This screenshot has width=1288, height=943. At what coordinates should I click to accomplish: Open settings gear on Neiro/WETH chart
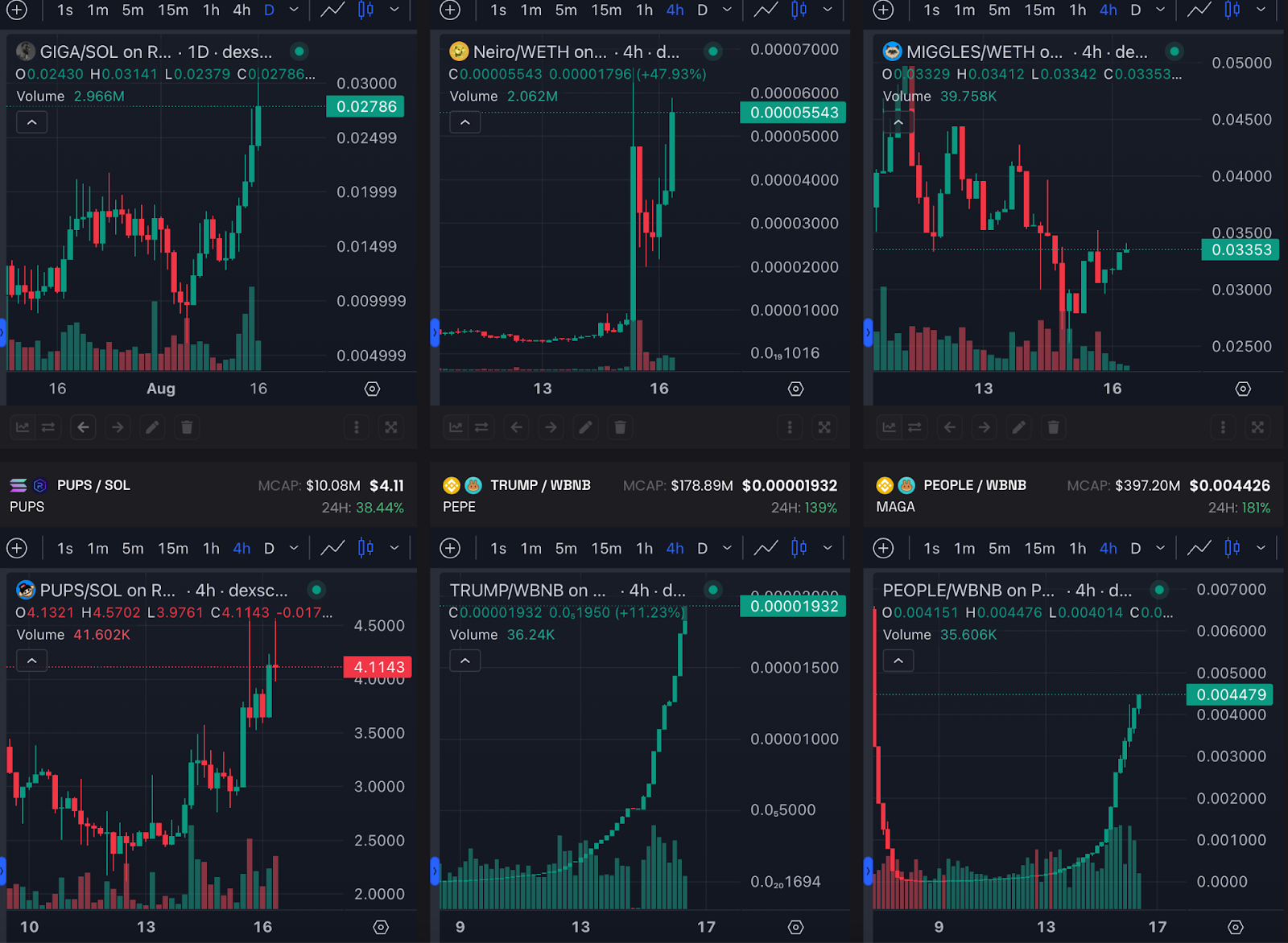pos(795,389)
